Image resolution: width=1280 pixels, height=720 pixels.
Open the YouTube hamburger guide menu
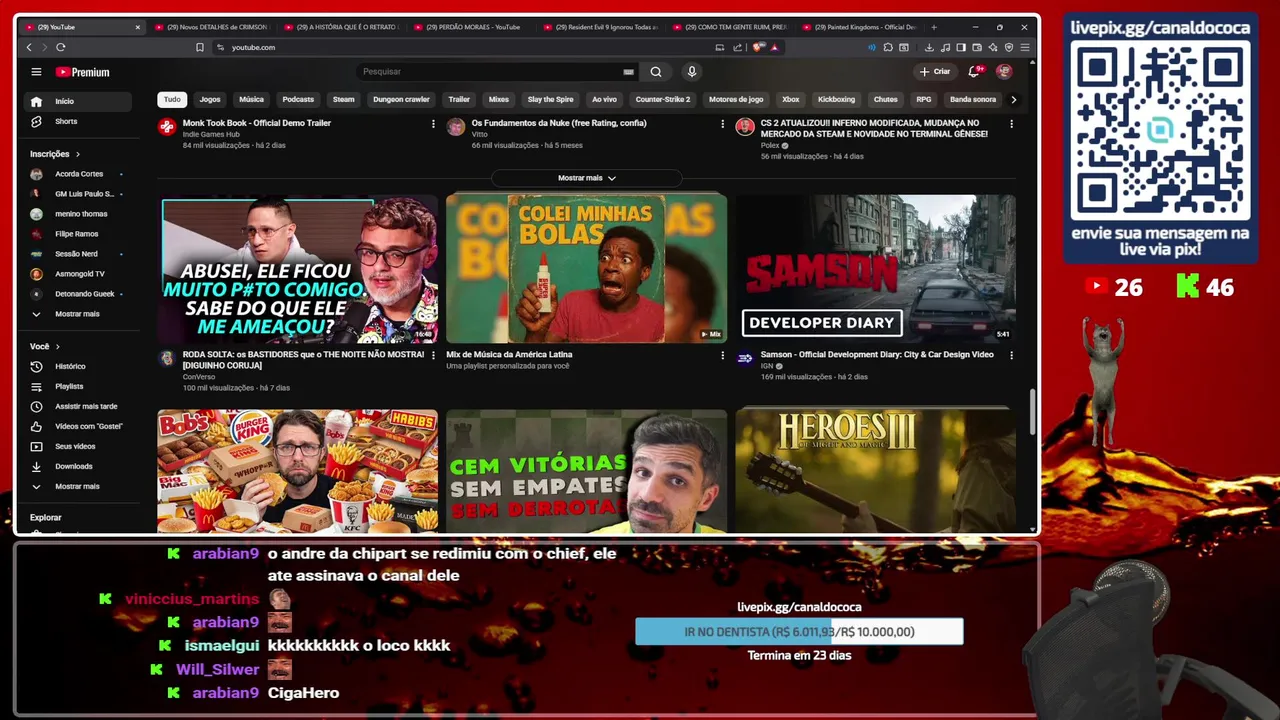[x=36, y=72]
